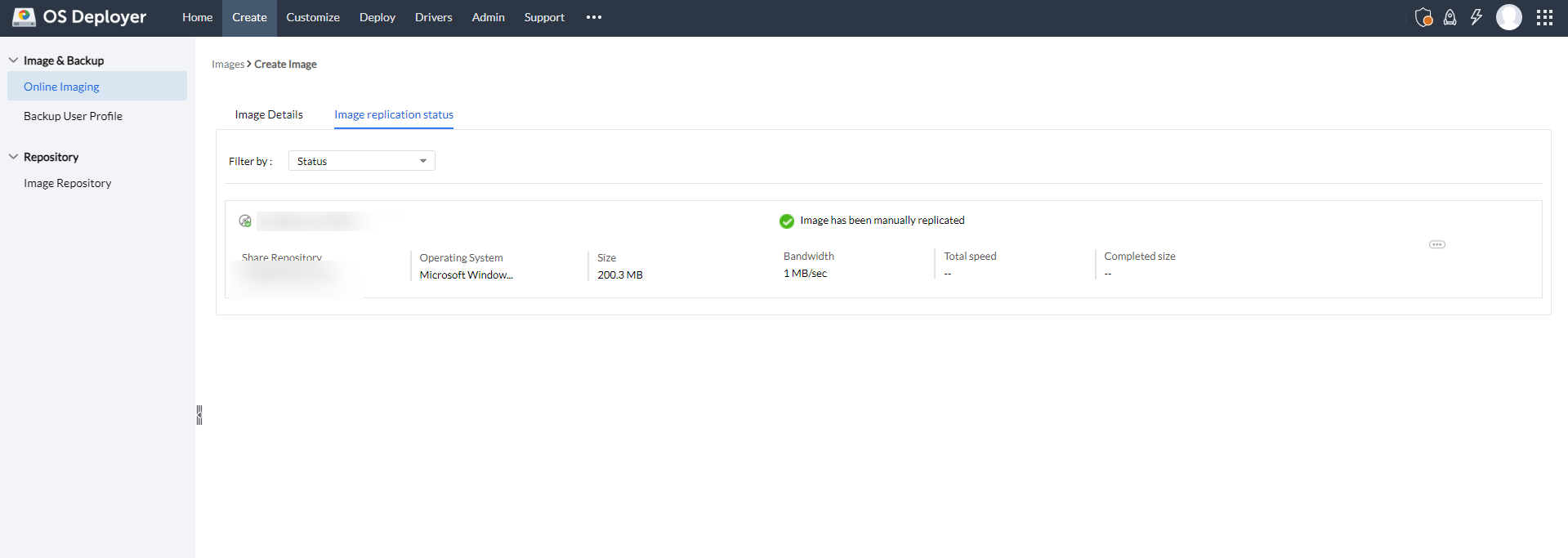This screenshot has width=1568, height=558.
Task: Click the sidebar collapse handle
Action: (x=199, y=415)
